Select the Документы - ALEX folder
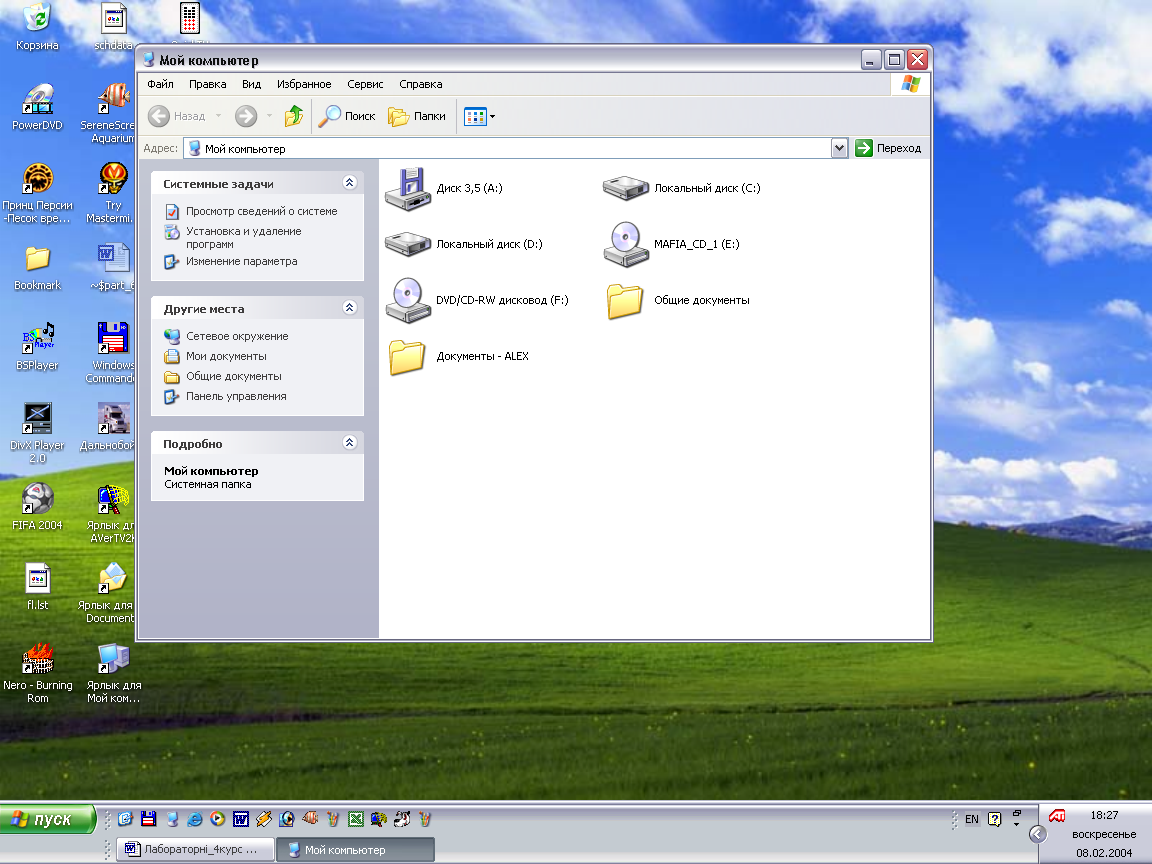 point(408,356)
